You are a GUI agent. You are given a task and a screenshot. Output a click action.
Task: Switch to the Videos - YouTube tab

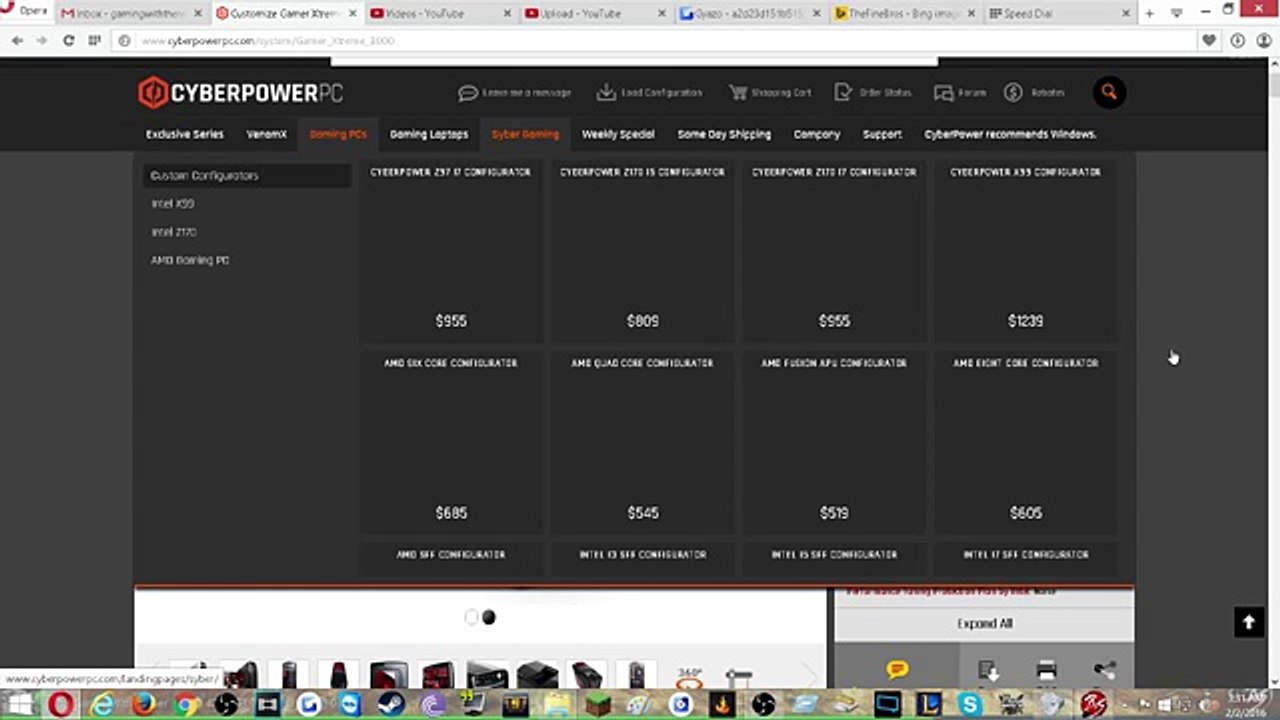439,14
